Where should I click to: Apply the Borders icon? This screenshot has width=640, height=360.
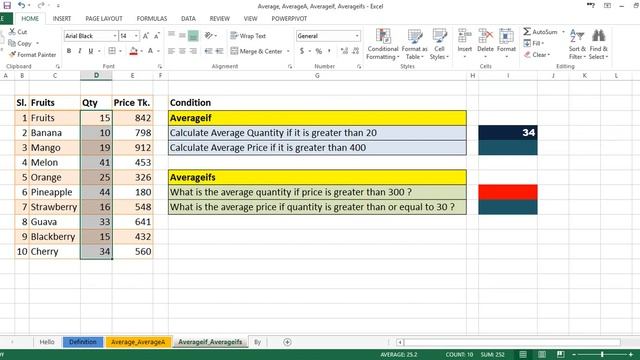pyautogui.click(x=112, y=51)
